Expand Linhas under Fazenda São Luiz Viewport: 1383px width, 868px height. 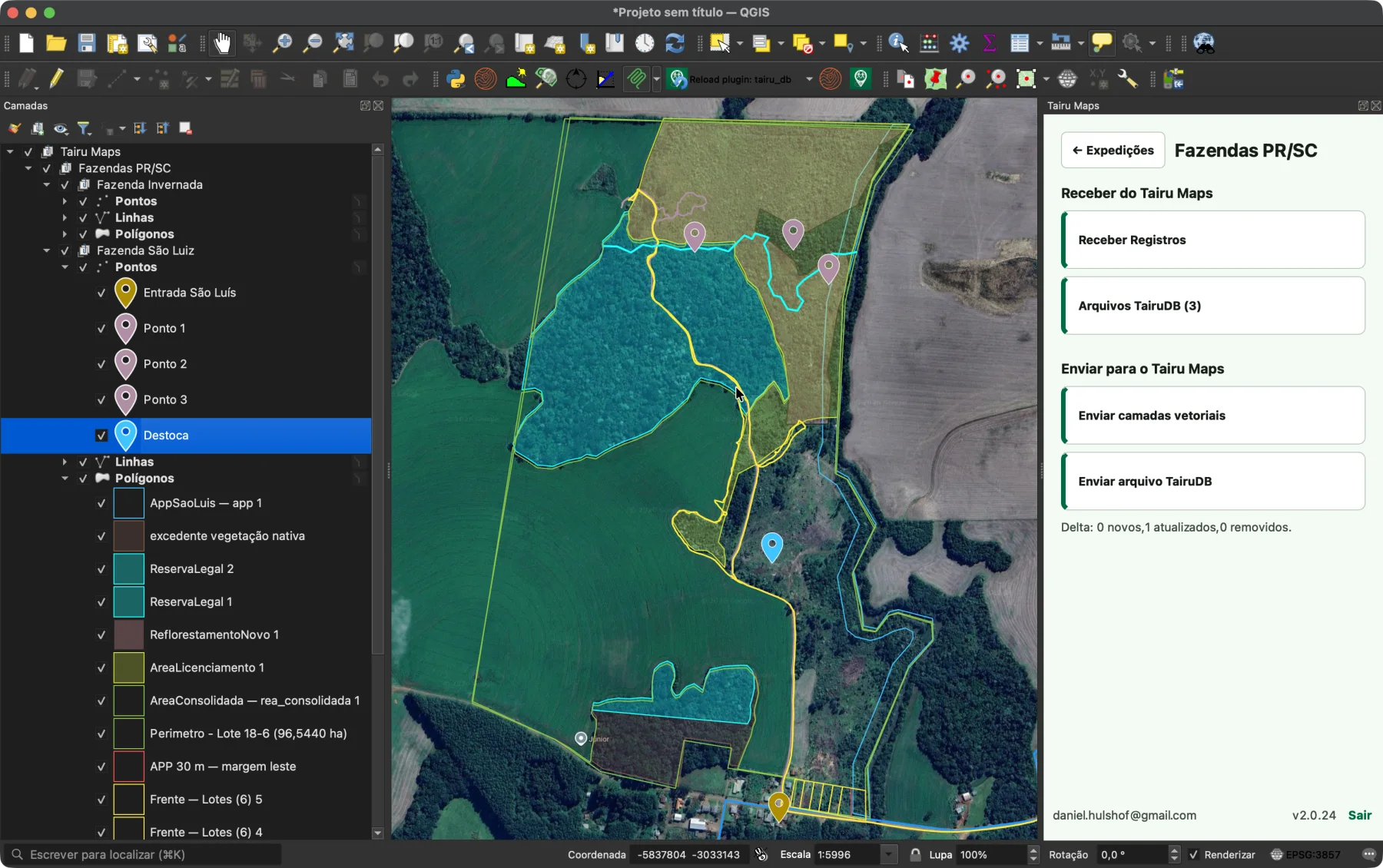65,462
